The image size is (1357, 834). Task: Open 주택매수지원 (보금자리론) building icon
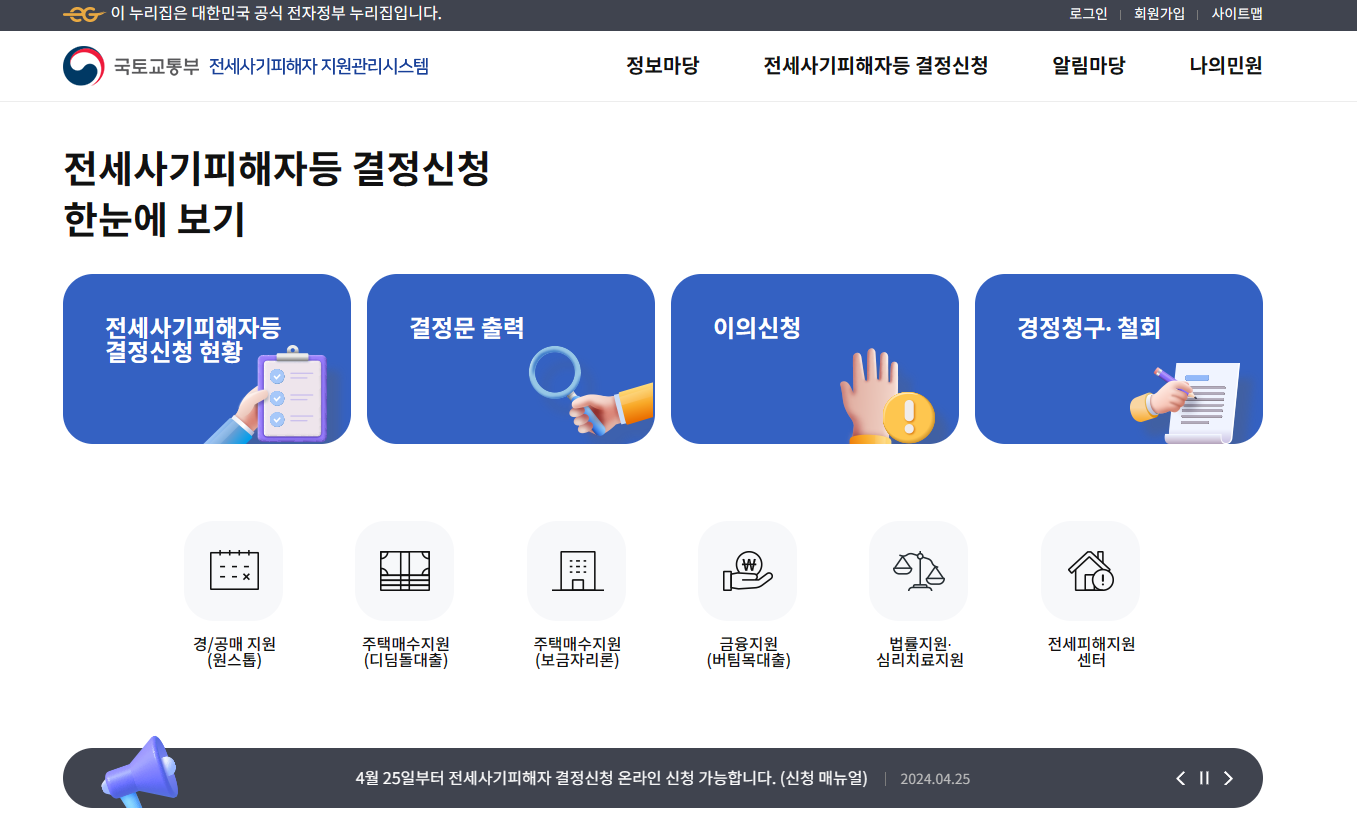577,570
